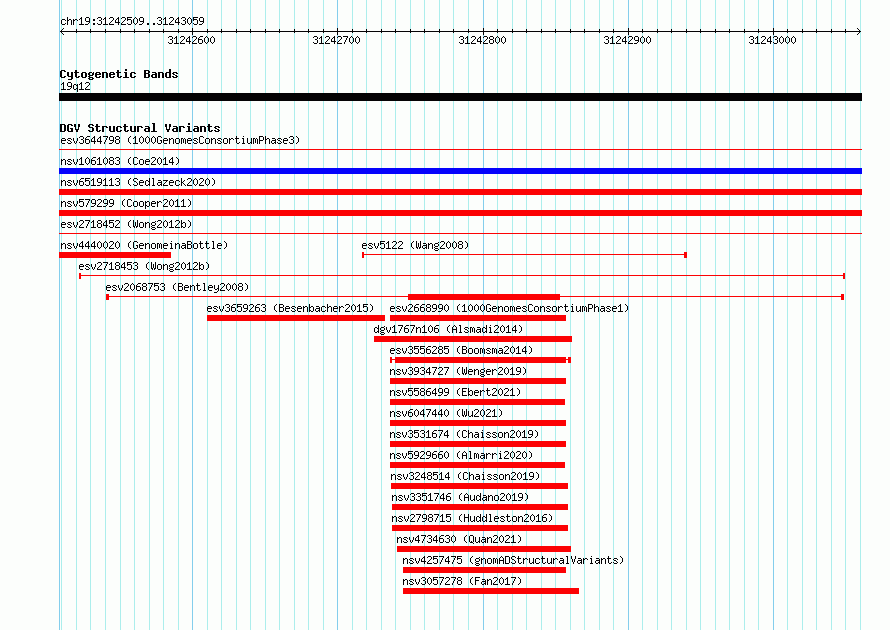Click the red bar under nsv579299
890x630 pixels.
point(460,213)
